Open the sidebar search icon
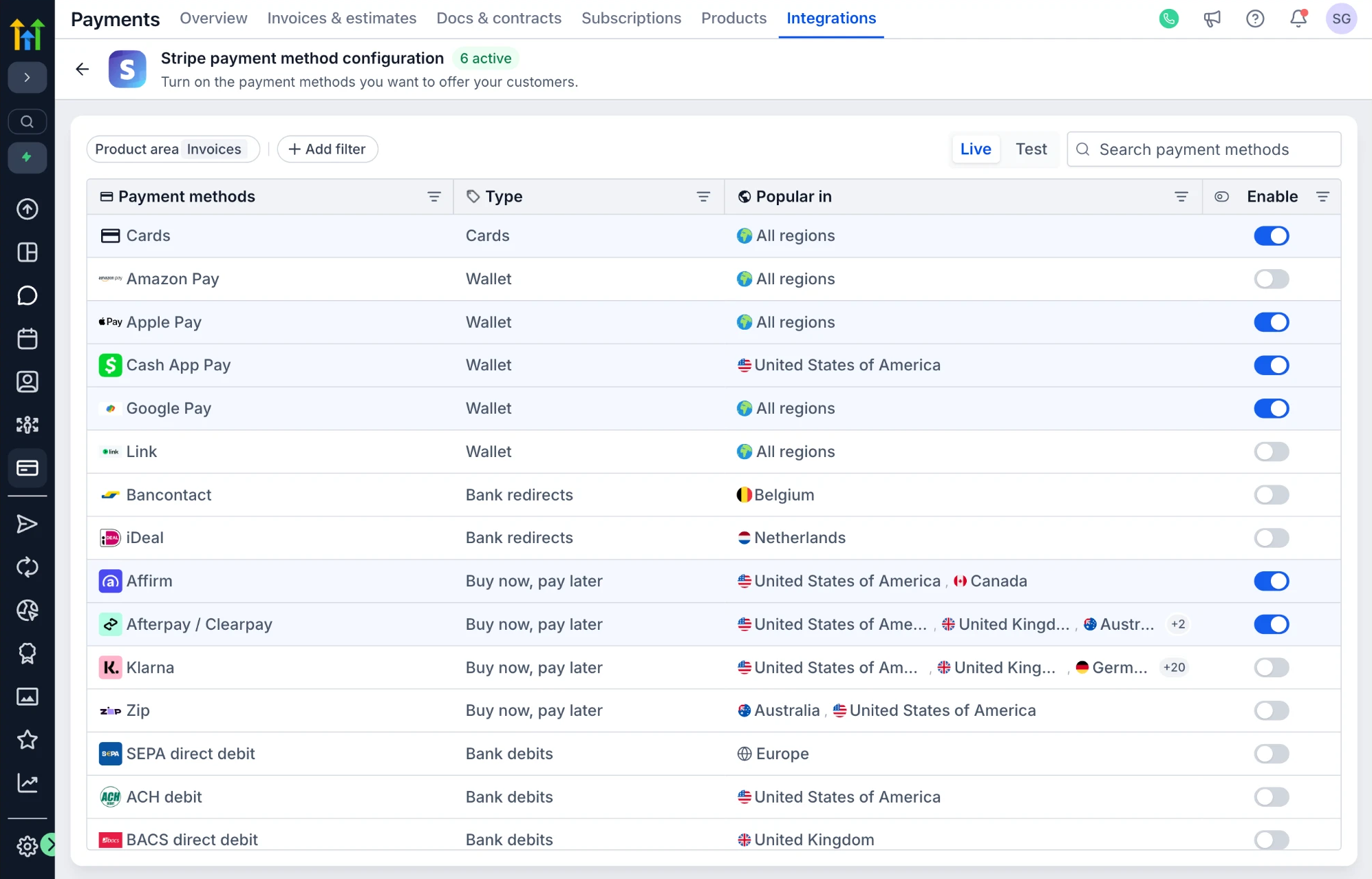This screenshot has height=879, width=1372. [27, 122]
